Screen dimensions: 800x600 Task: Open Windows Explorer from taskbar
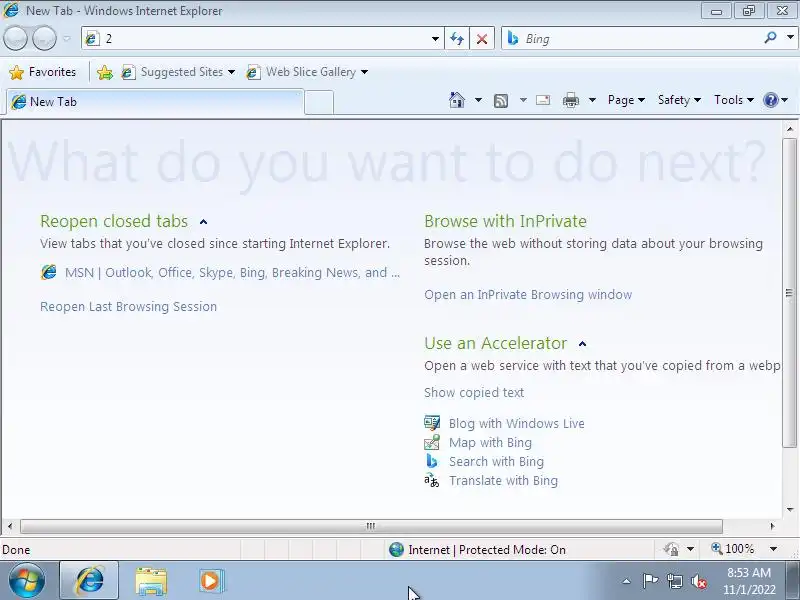point(151,581)
